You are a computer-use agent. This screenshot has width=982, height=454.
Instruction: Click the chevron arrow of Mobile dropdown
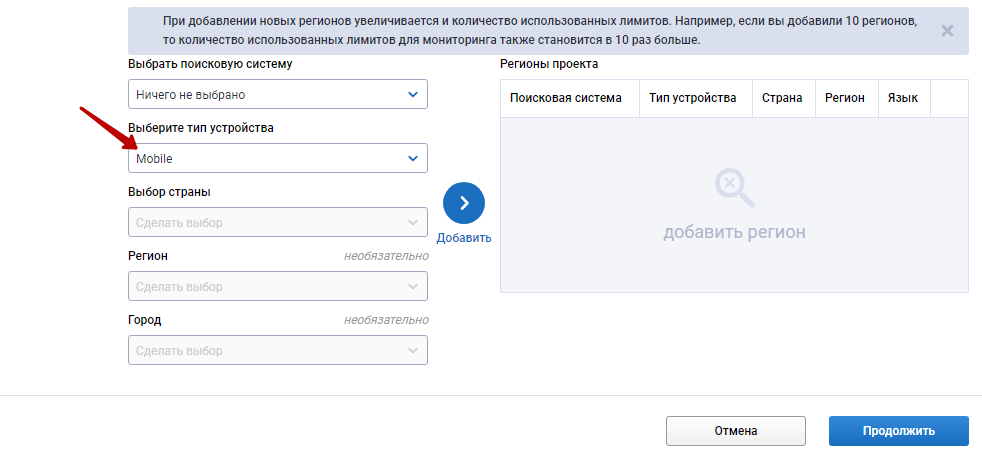click(413, 158)
